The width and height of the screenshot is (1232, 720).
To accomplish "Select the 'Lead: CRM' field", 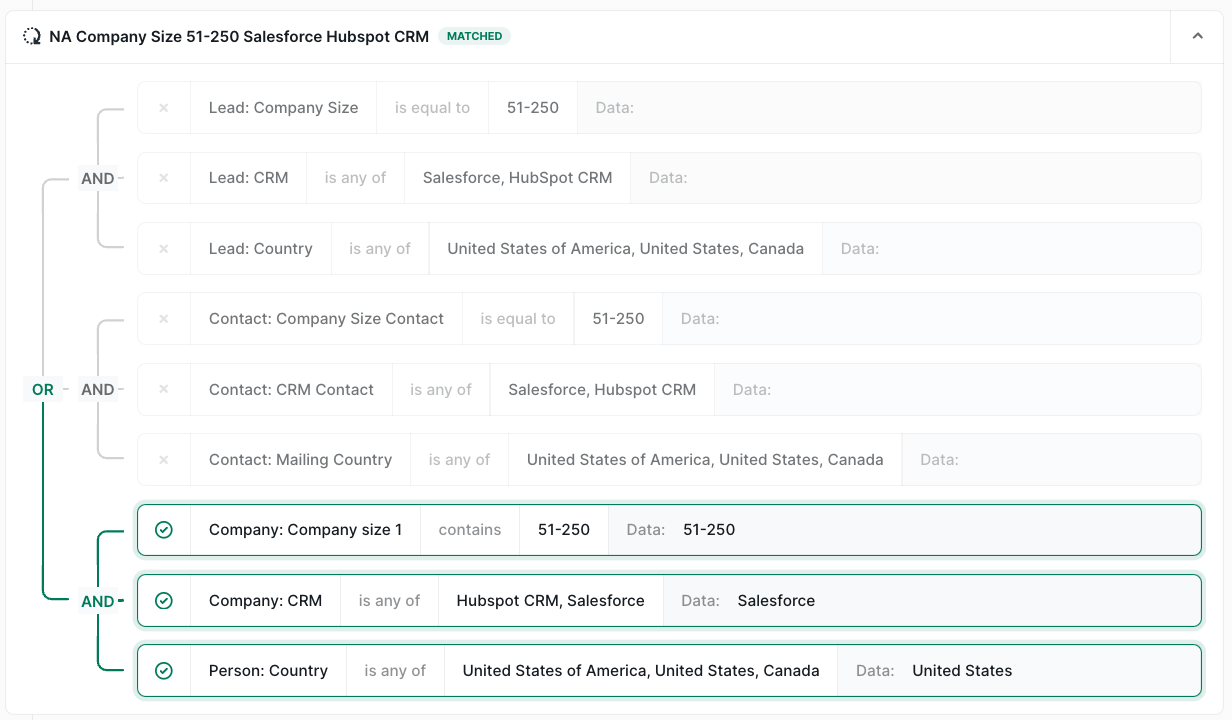I will [248, 178].
